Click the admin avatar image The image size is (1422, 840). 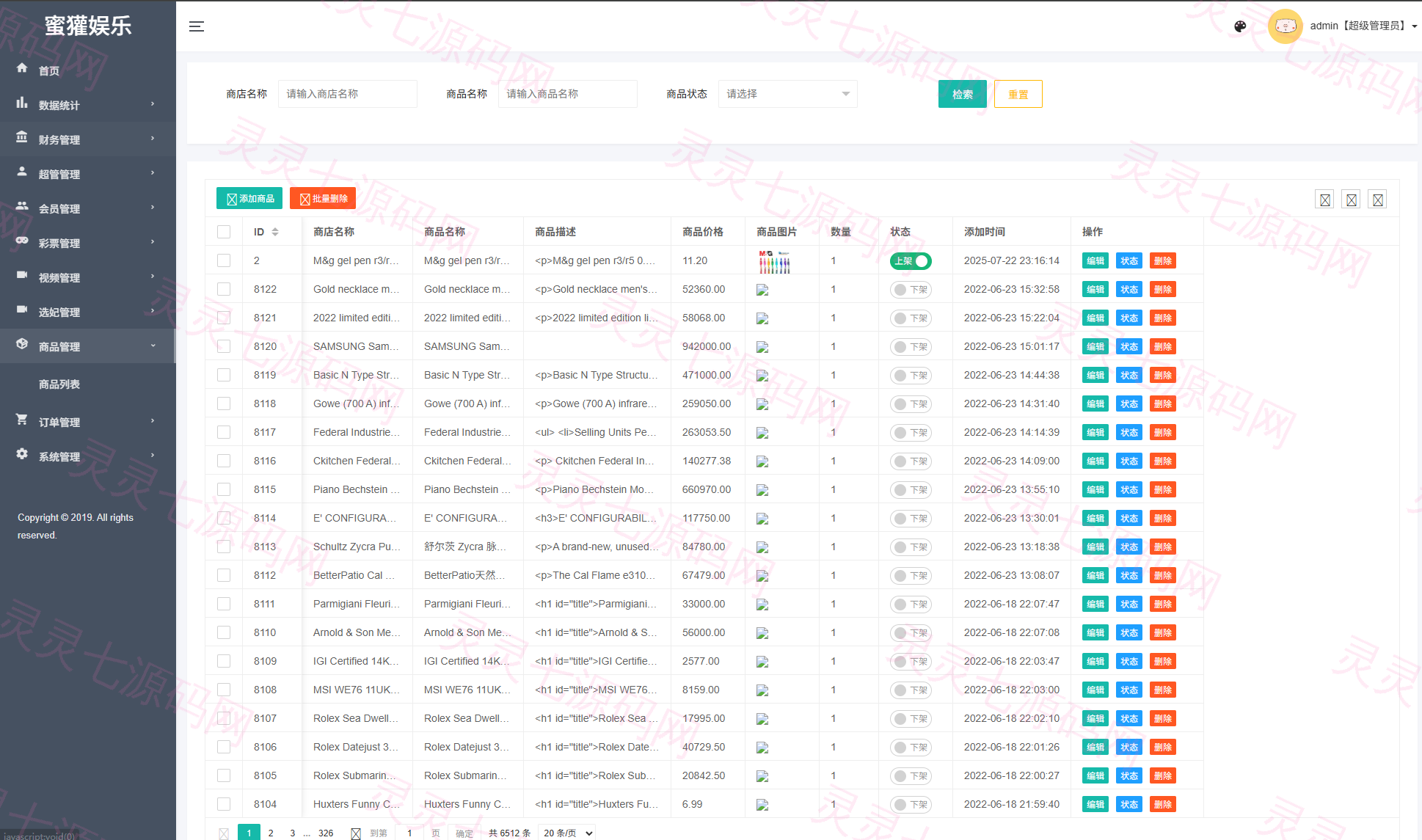tap(1285, 26)
